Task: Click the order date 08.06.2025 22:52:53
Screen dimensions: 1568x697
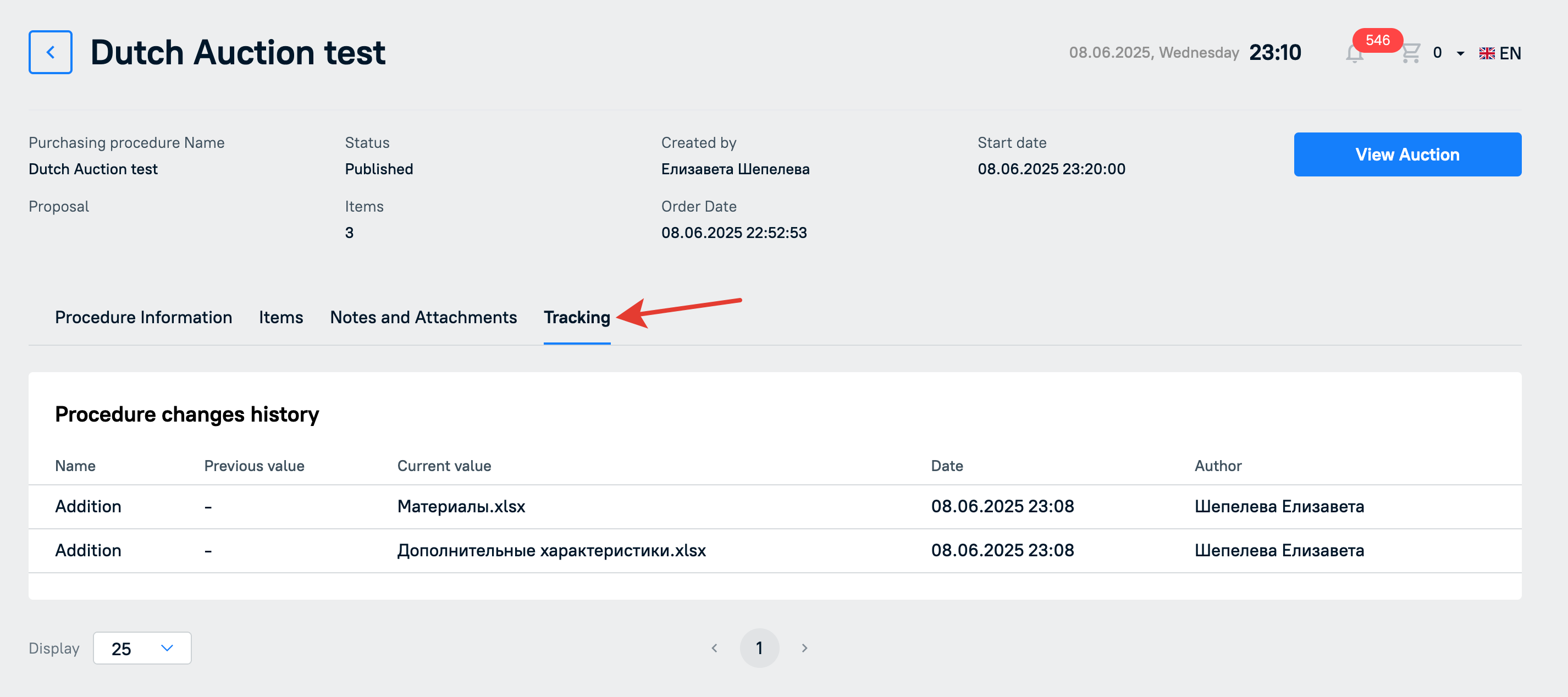Action: click(733, 233)
